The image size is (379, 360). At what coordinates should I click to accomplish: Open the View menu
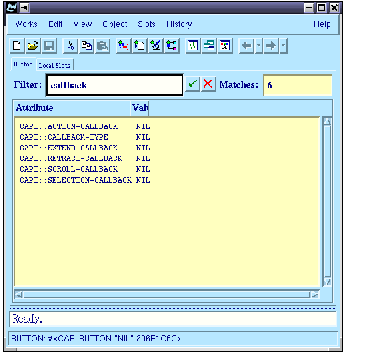pos(83,24)
